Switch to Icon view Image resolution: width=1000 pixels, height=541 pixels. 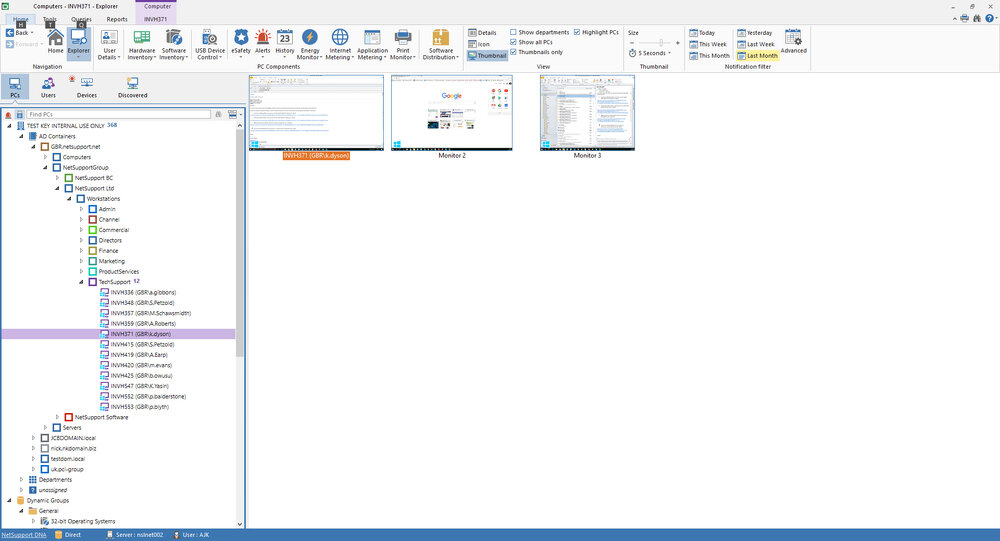[x=479, y=44]
